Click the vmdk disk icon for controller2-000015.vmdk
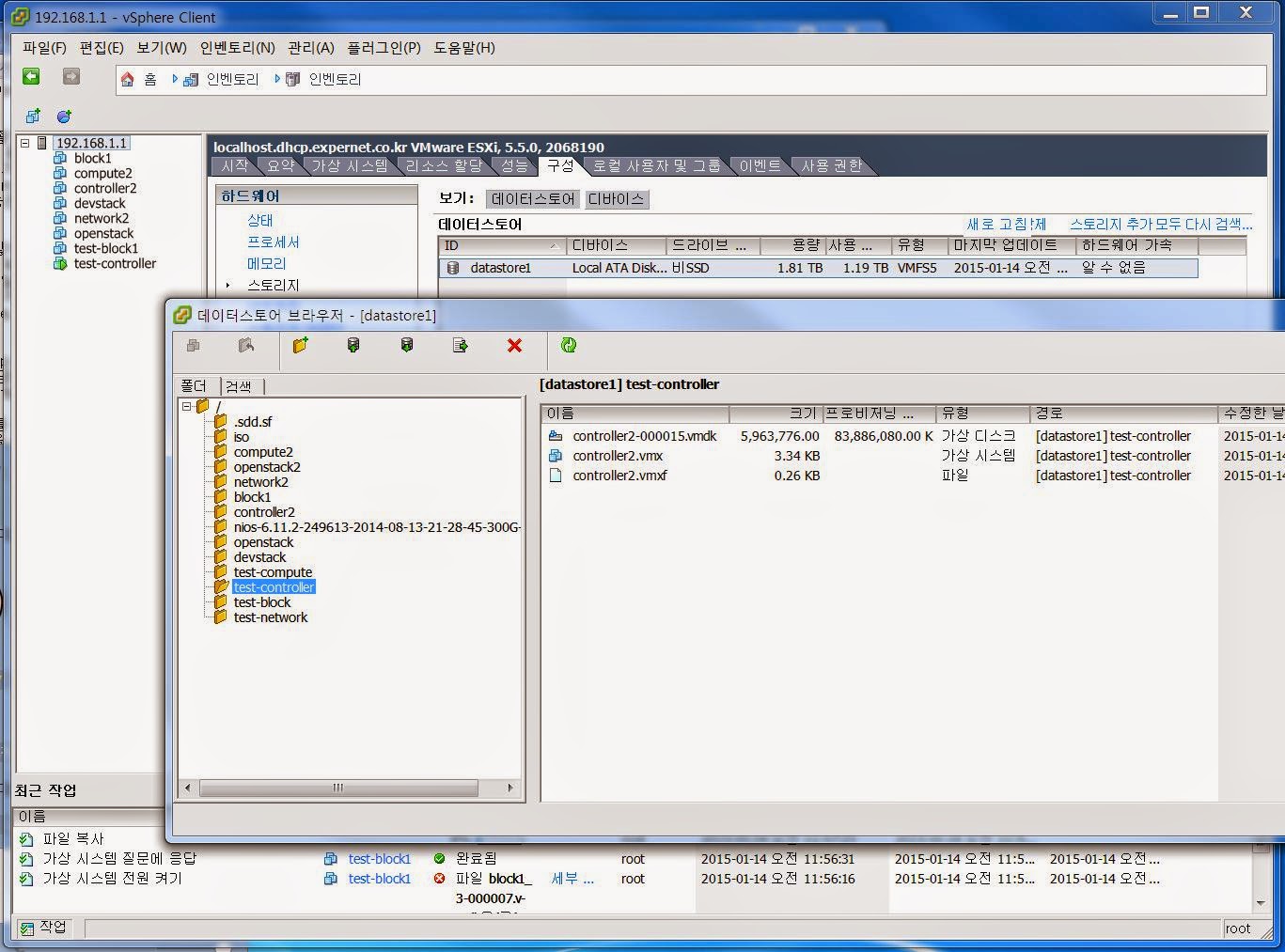 556,436
